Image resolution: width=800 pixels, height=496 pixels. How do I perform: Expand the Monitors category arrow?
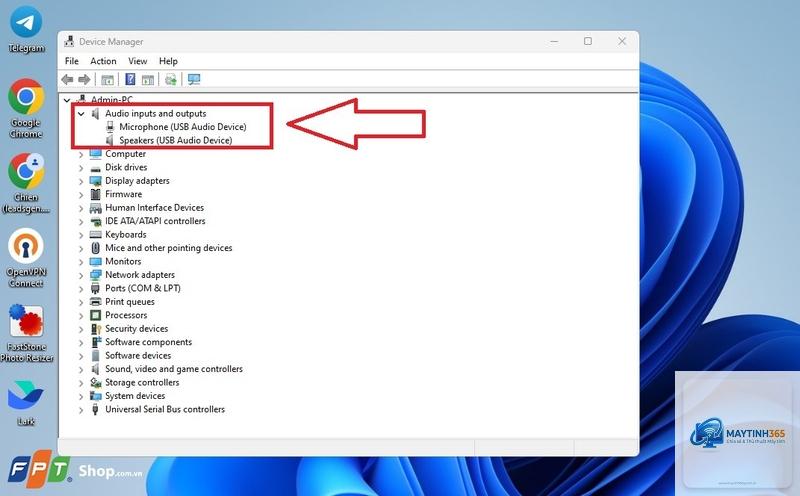(81, 262)
